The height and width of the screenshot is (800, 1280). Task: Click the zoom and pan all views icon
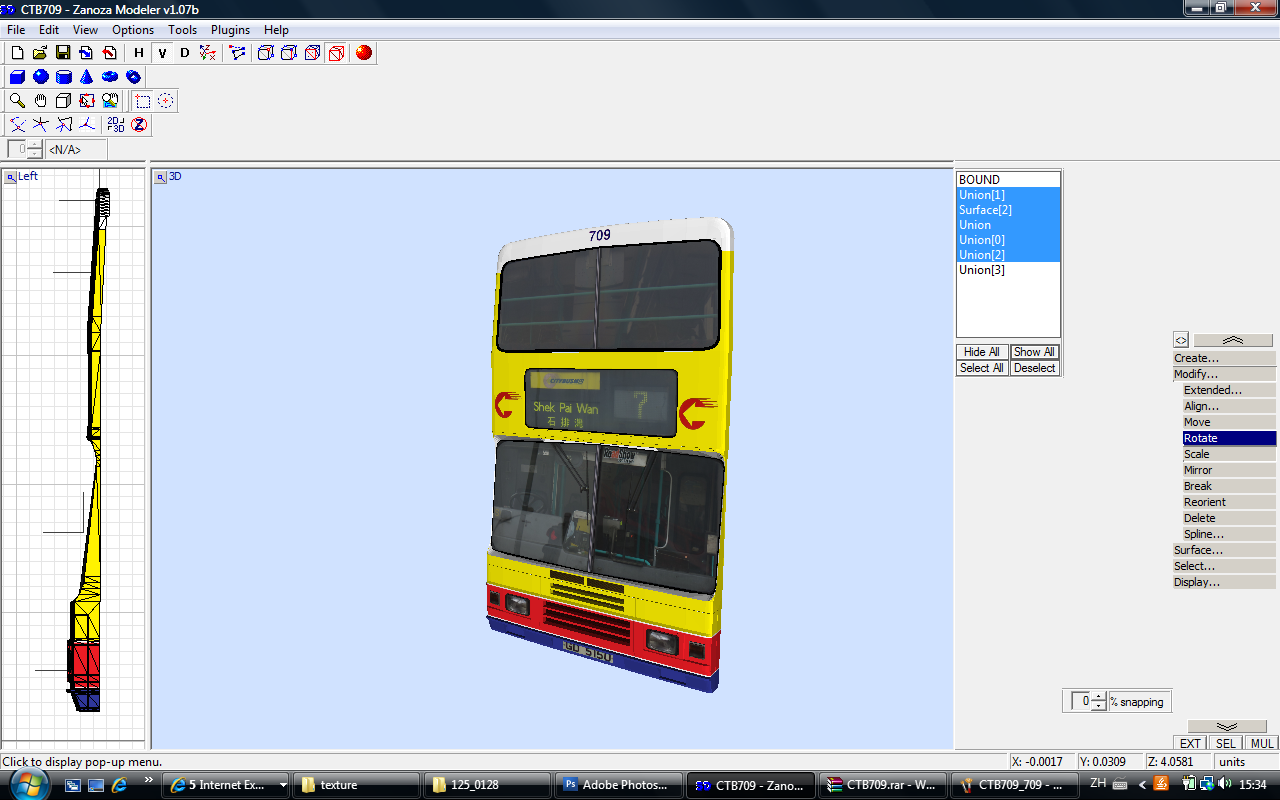110,101
